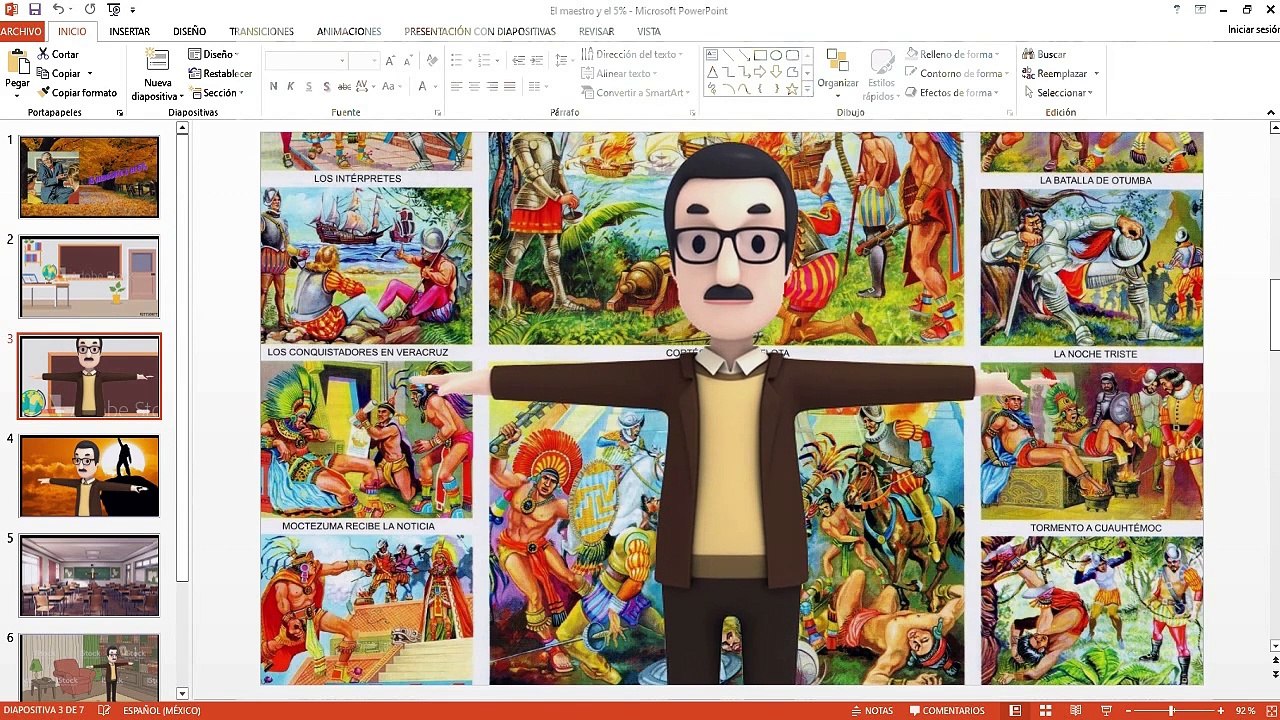Switch to slide sorter view
Screen dimensions: 1280x720
[1045, 711]
